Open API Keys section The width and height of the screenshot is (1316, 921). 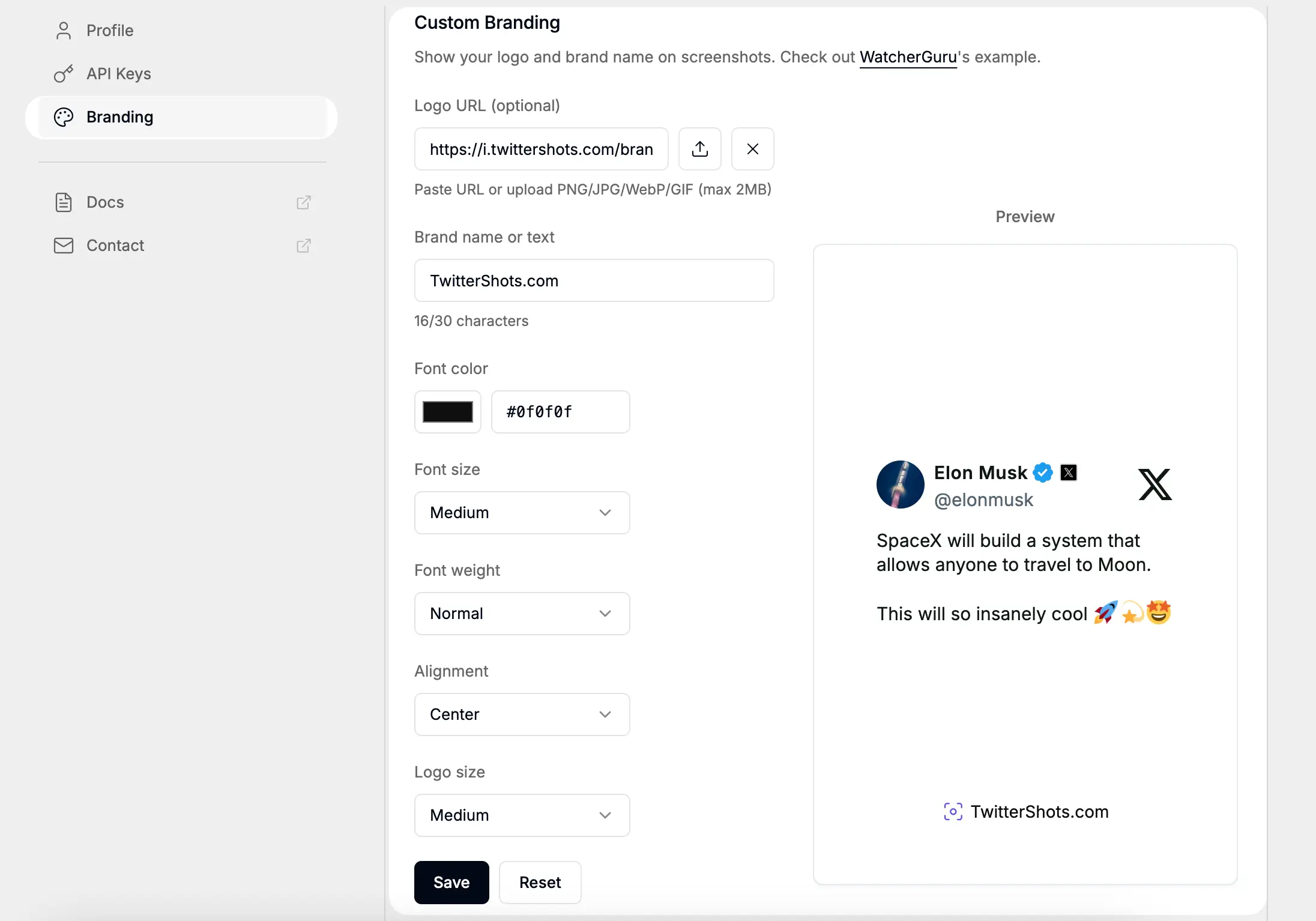point(118,74)
